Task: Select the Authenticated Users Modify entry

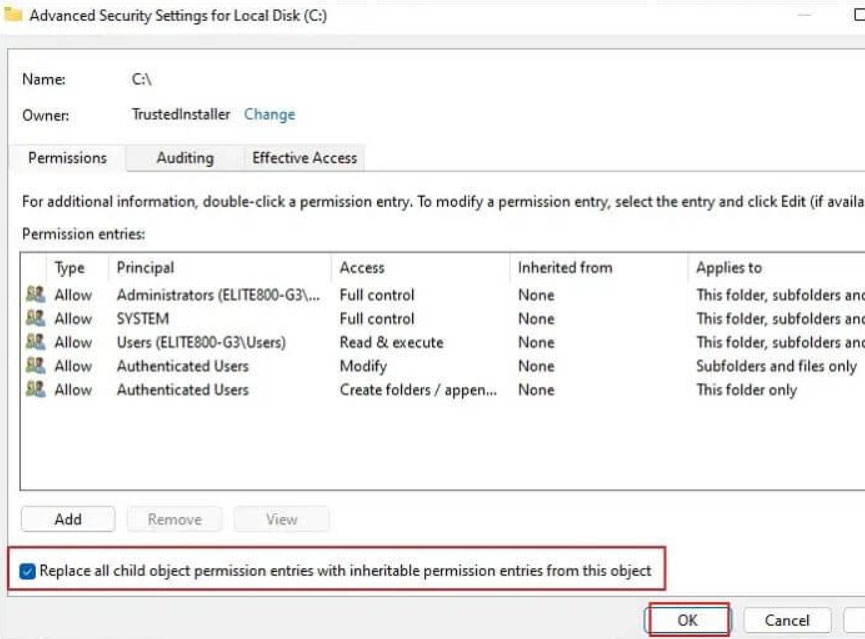Action: pos(443,366)
